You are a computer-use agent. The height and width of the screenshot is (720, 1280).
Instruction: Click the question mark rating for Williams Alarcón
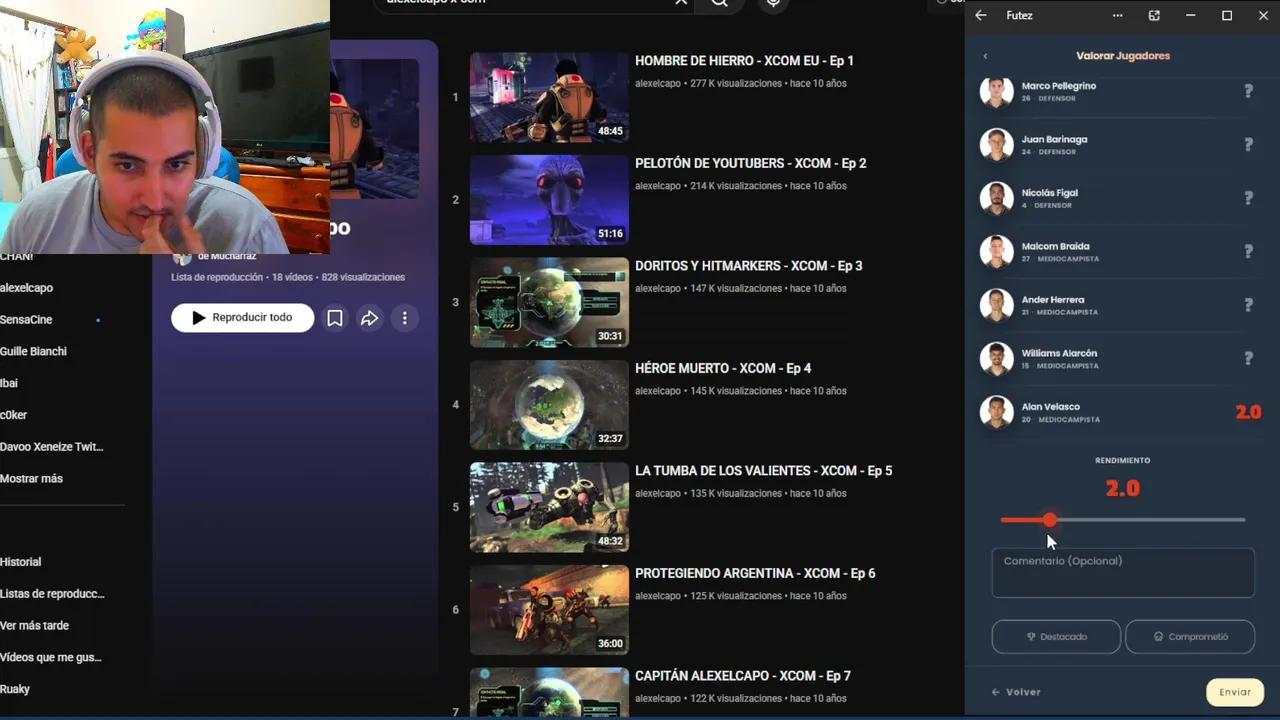click(x=1248, y=359)
